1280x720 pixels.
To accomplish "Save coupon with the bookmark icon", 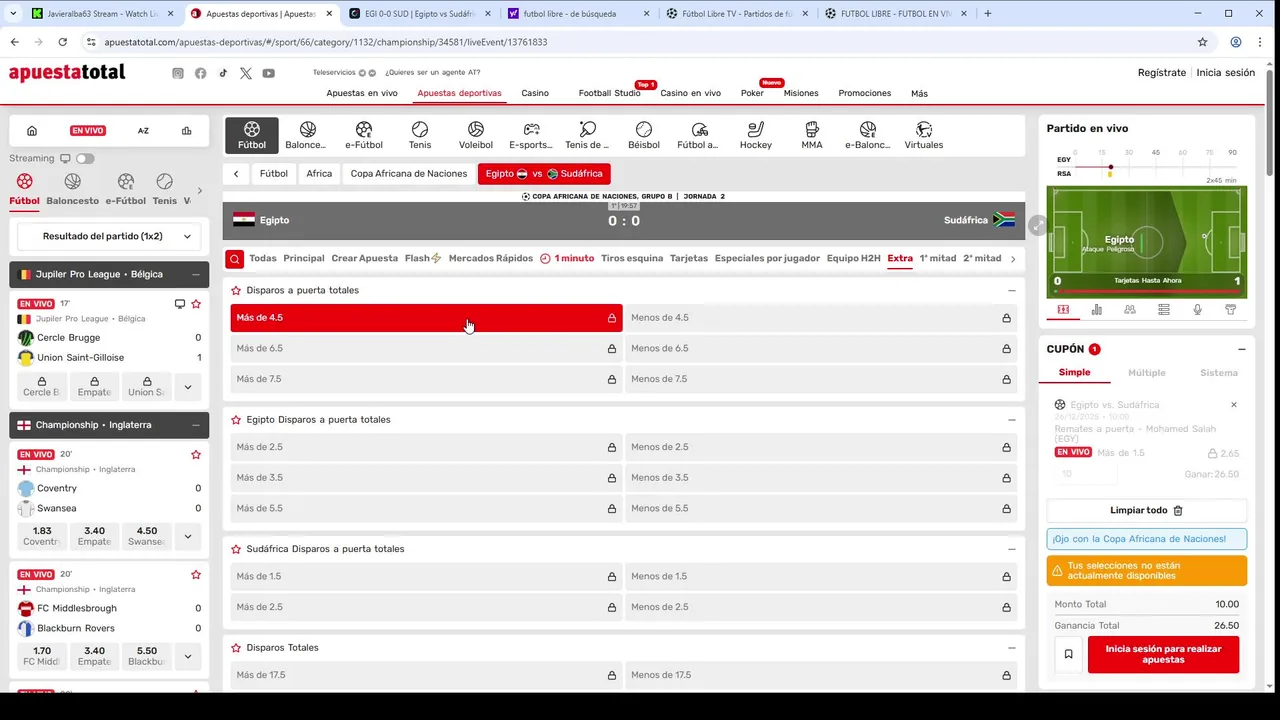I will click(1068, 654).
